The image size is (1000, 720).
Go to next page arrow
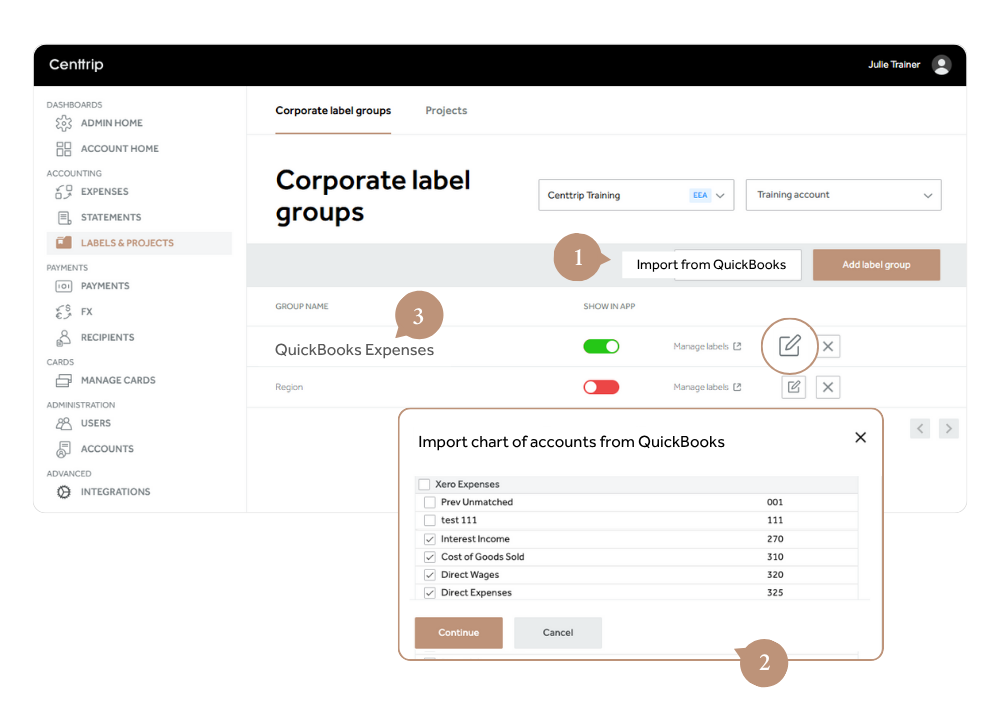point(948,429)
